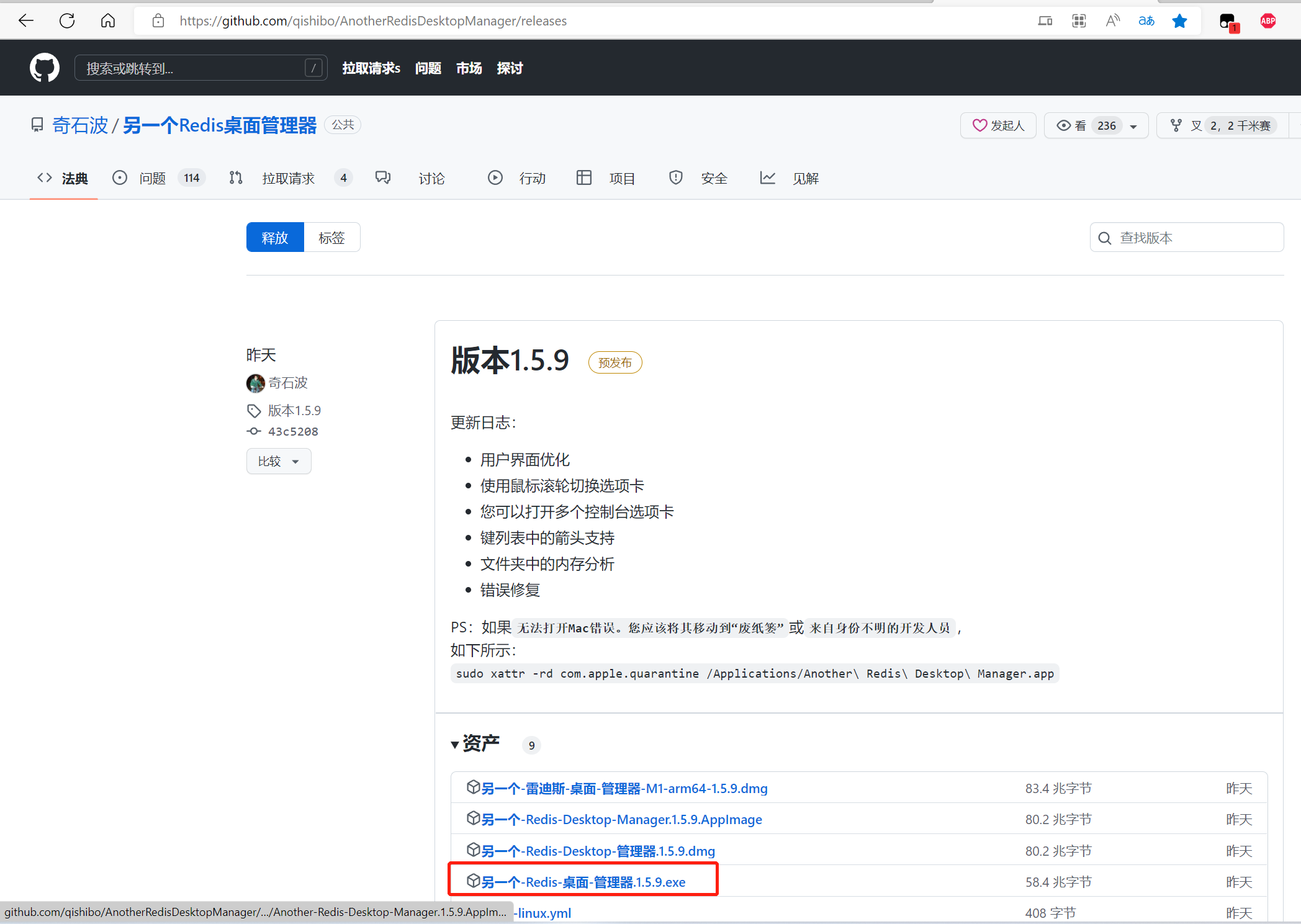Click the 奇石波 author avatar
This screenshot has height=924, width=1301.
coord(255,383)
